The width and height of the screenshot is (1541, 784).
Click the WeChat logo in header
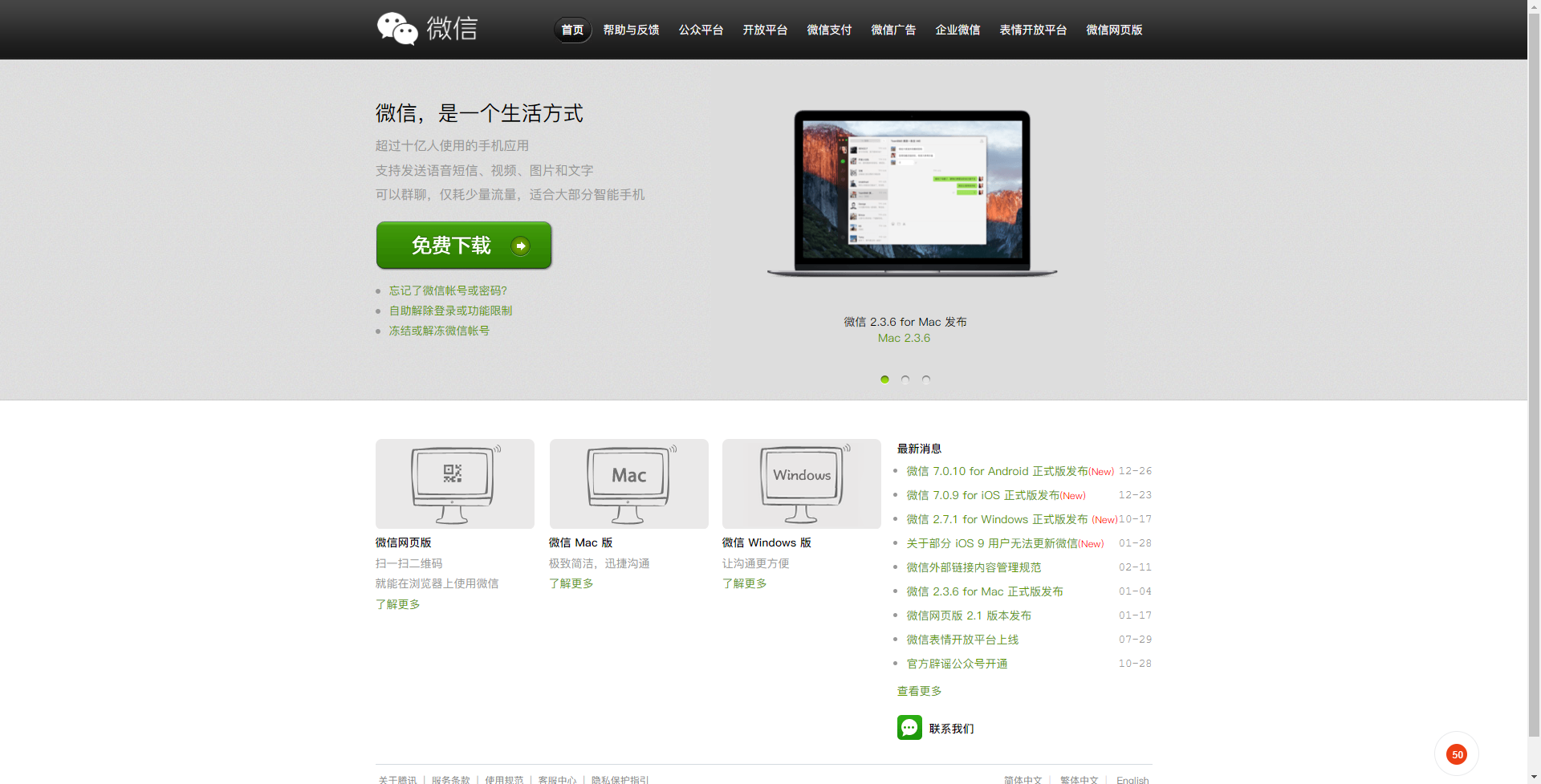[427, 29]
